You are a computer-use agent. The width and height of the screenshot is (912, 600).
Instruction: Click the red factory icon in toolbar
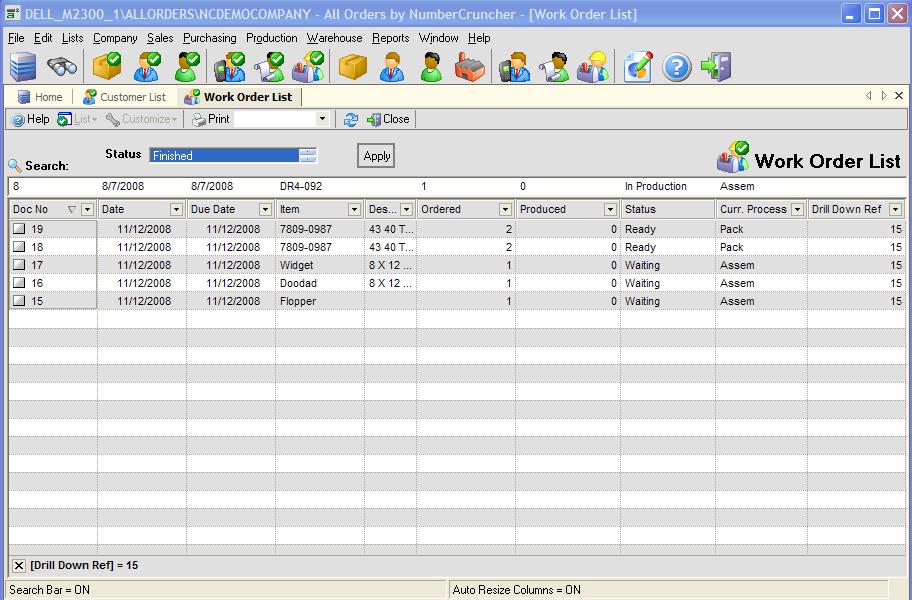(469, 67)
